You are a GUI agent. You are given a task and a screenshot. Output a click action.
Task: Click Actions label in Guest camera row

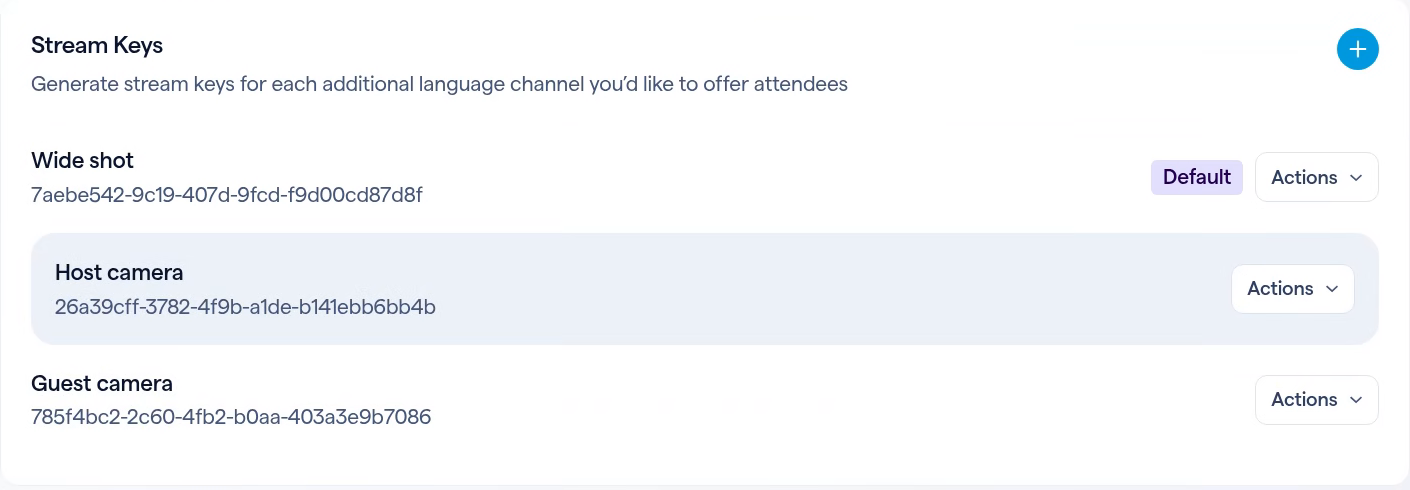click(1304, 399)
